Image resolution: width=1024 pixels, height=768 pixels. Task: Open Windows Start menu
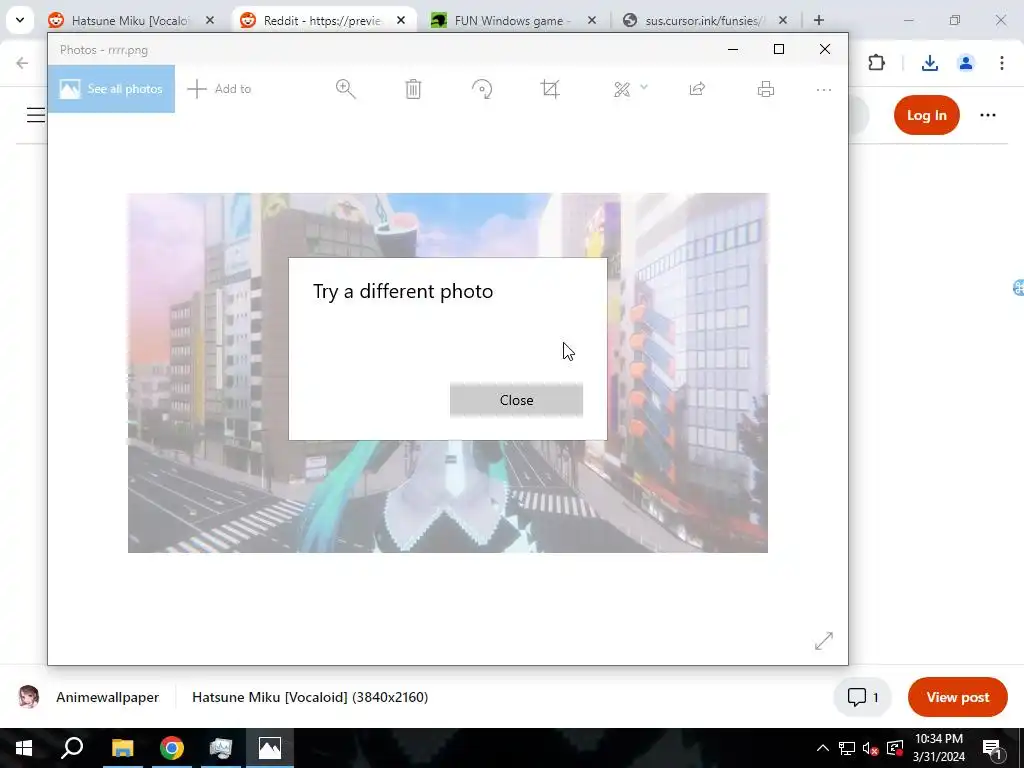tap(24, 748)
